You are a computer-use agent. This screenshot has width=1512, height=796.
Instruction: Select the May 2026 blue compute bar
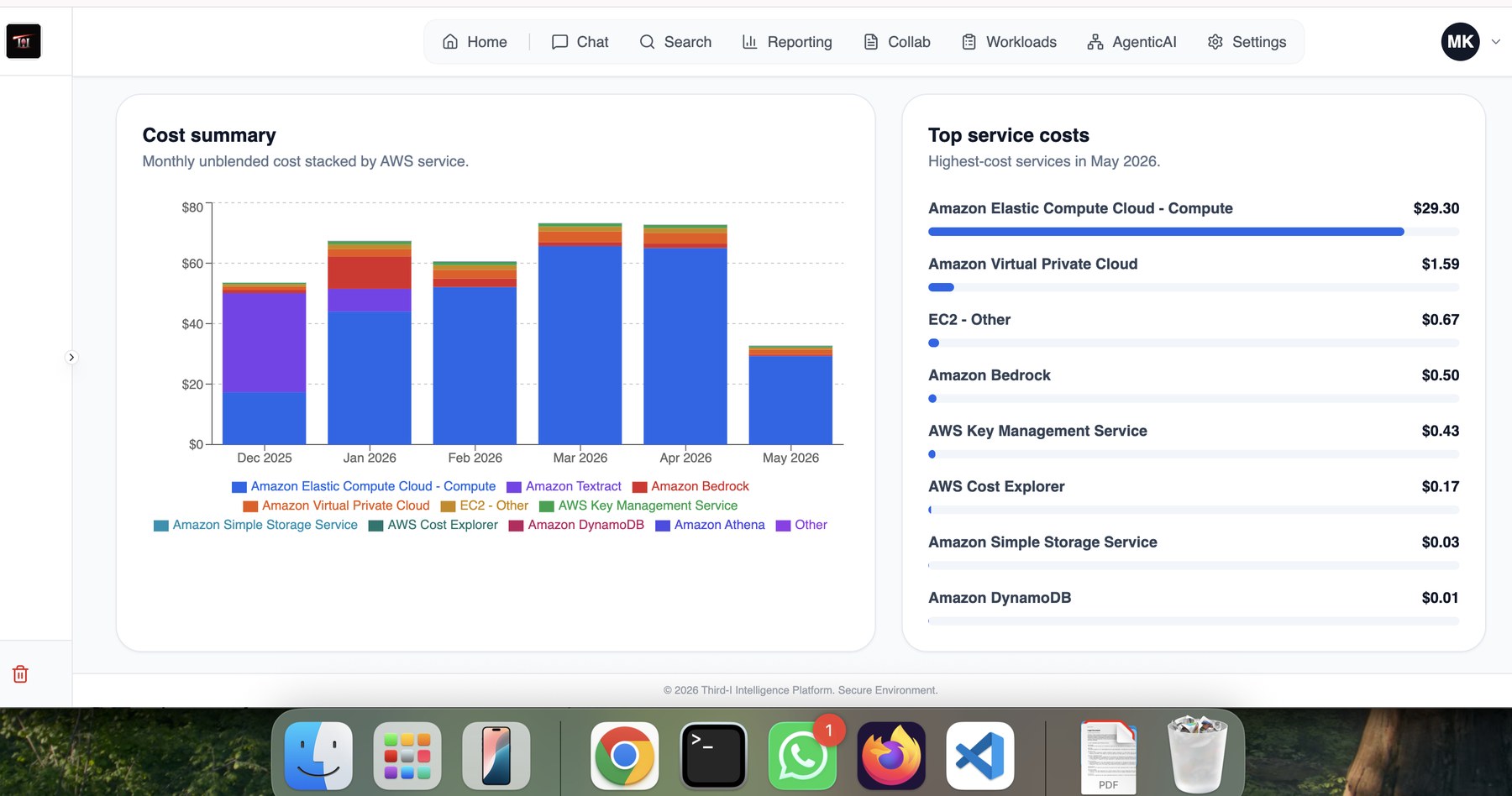click(x=790, y=400)
